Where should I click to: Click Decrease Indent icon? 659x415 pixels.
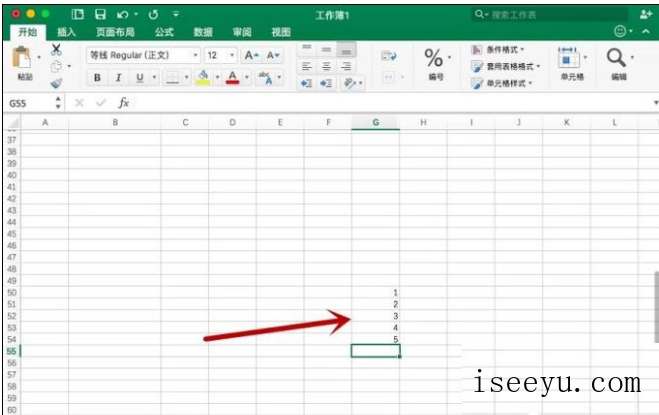click(306, 83)
